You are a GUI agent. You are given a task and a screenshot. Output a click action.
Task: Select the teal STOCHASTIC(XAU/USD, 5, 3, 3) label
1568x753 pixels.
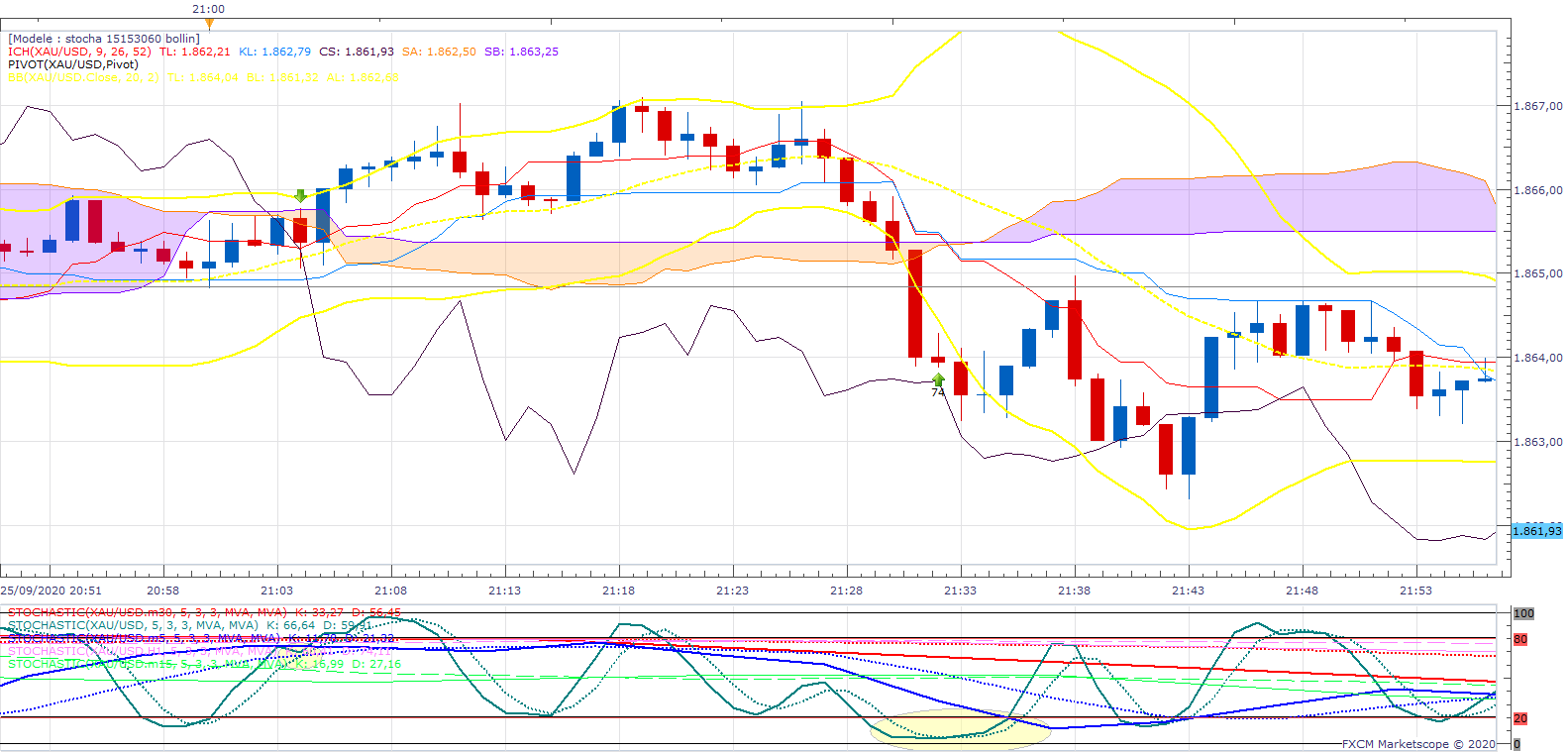(133, 625)
